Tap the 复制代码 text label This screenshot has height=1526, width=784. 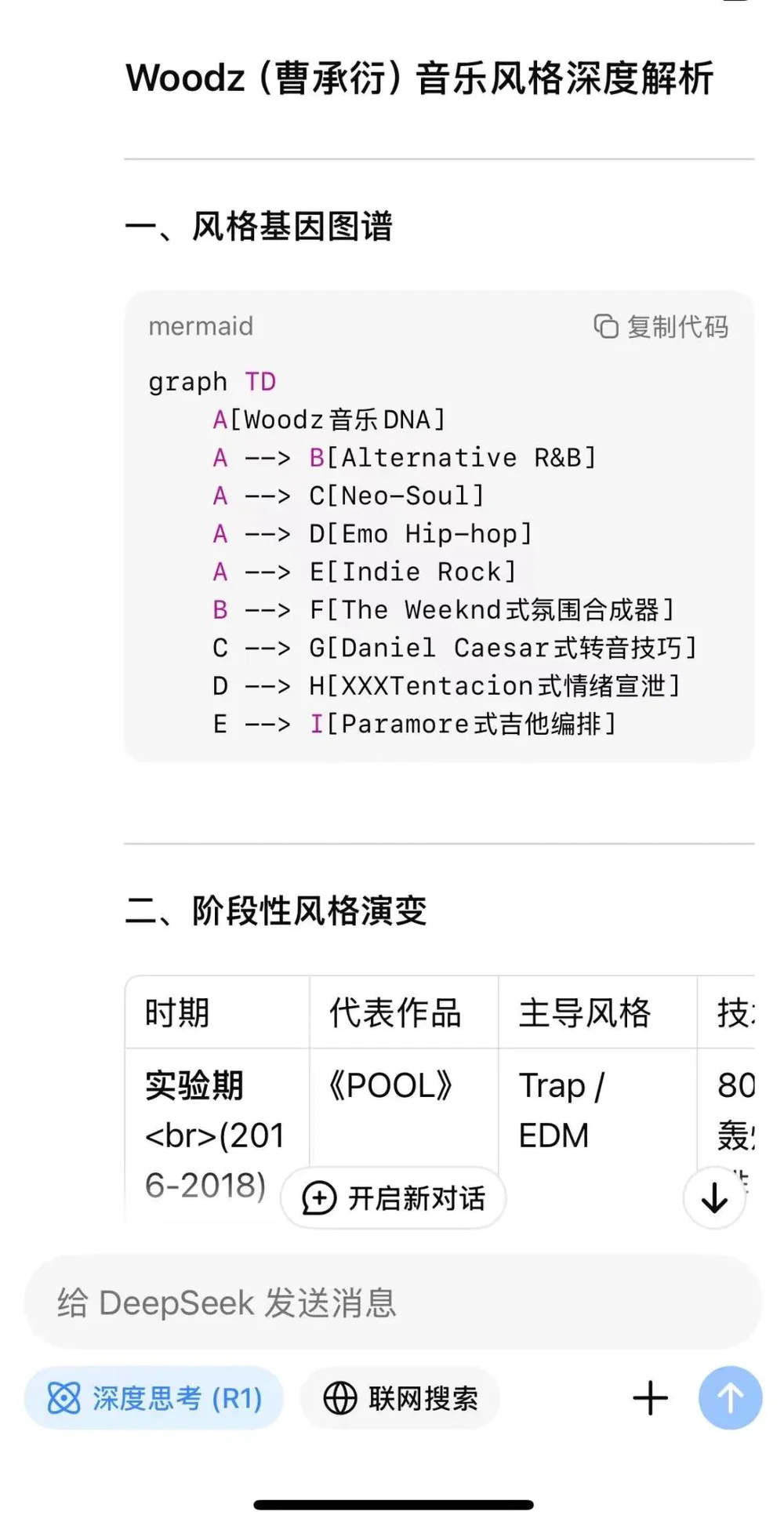pos(677,326)
